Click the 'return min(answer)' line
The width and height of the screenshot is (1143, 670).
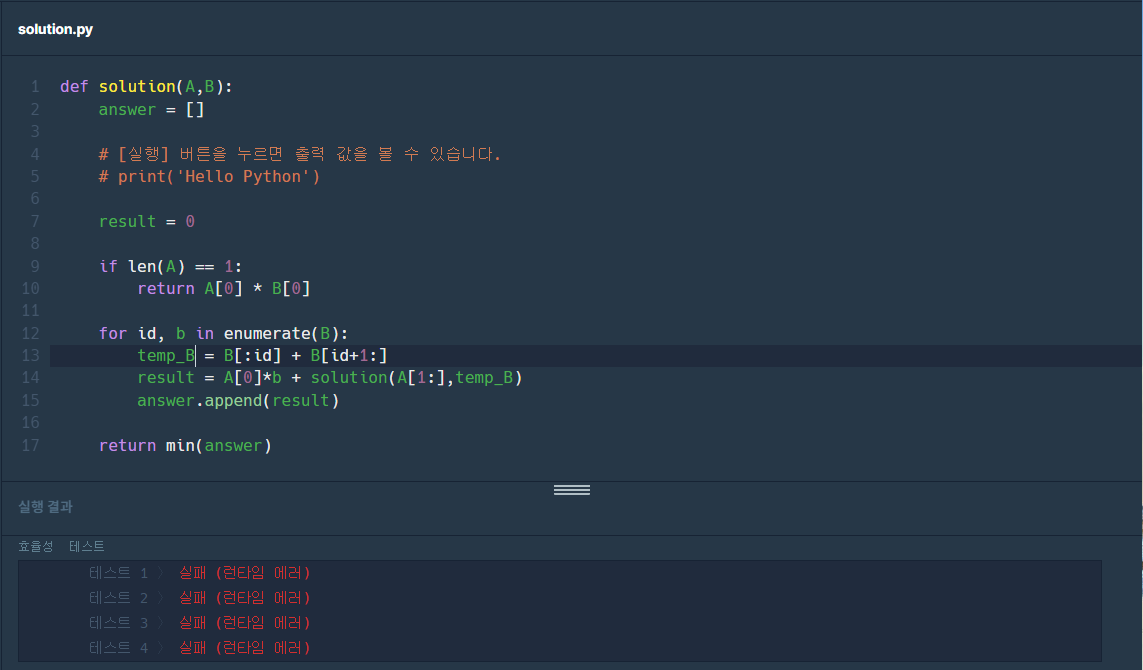pos(185,445)
